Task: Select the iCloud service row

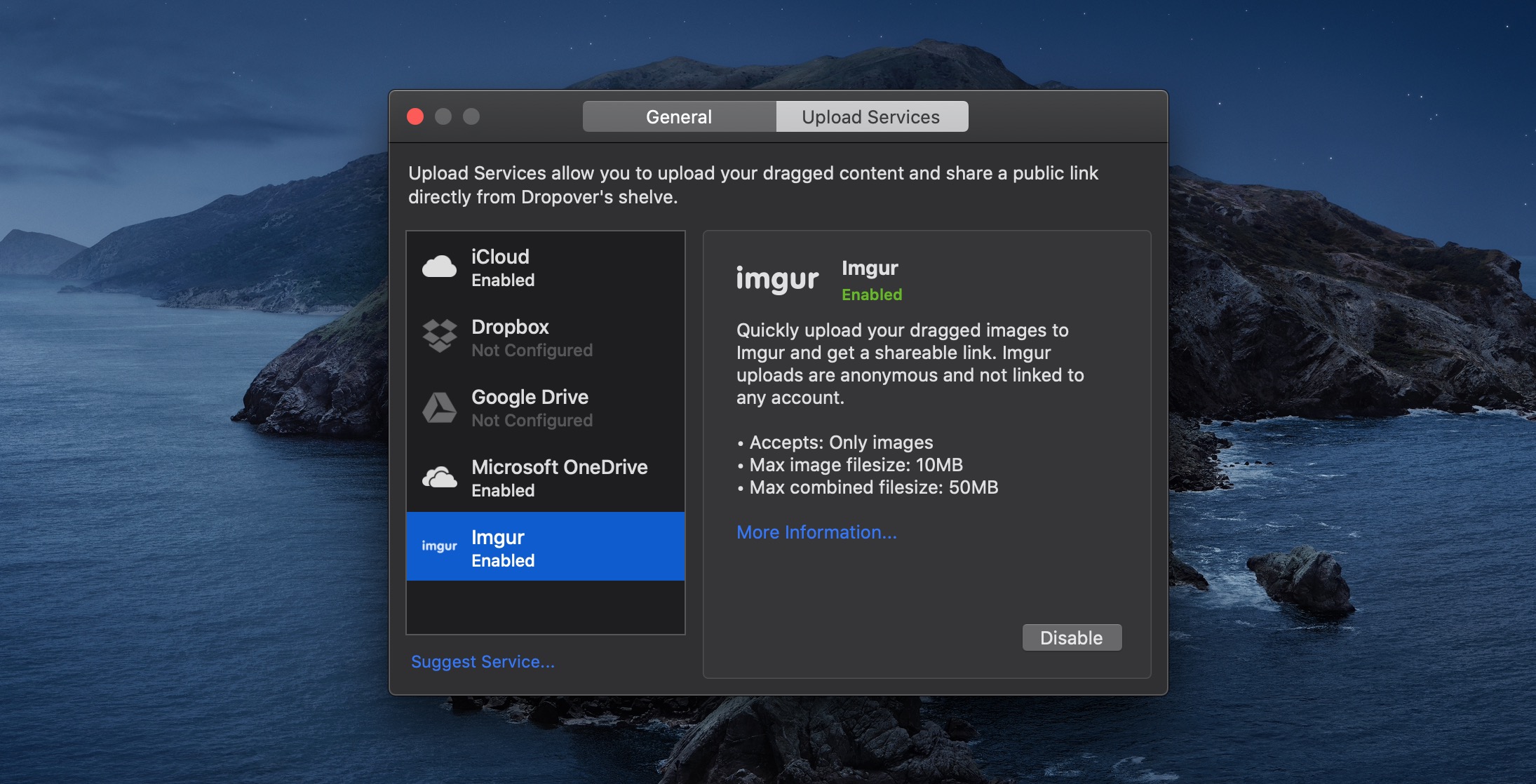Action: pos(546,267)
